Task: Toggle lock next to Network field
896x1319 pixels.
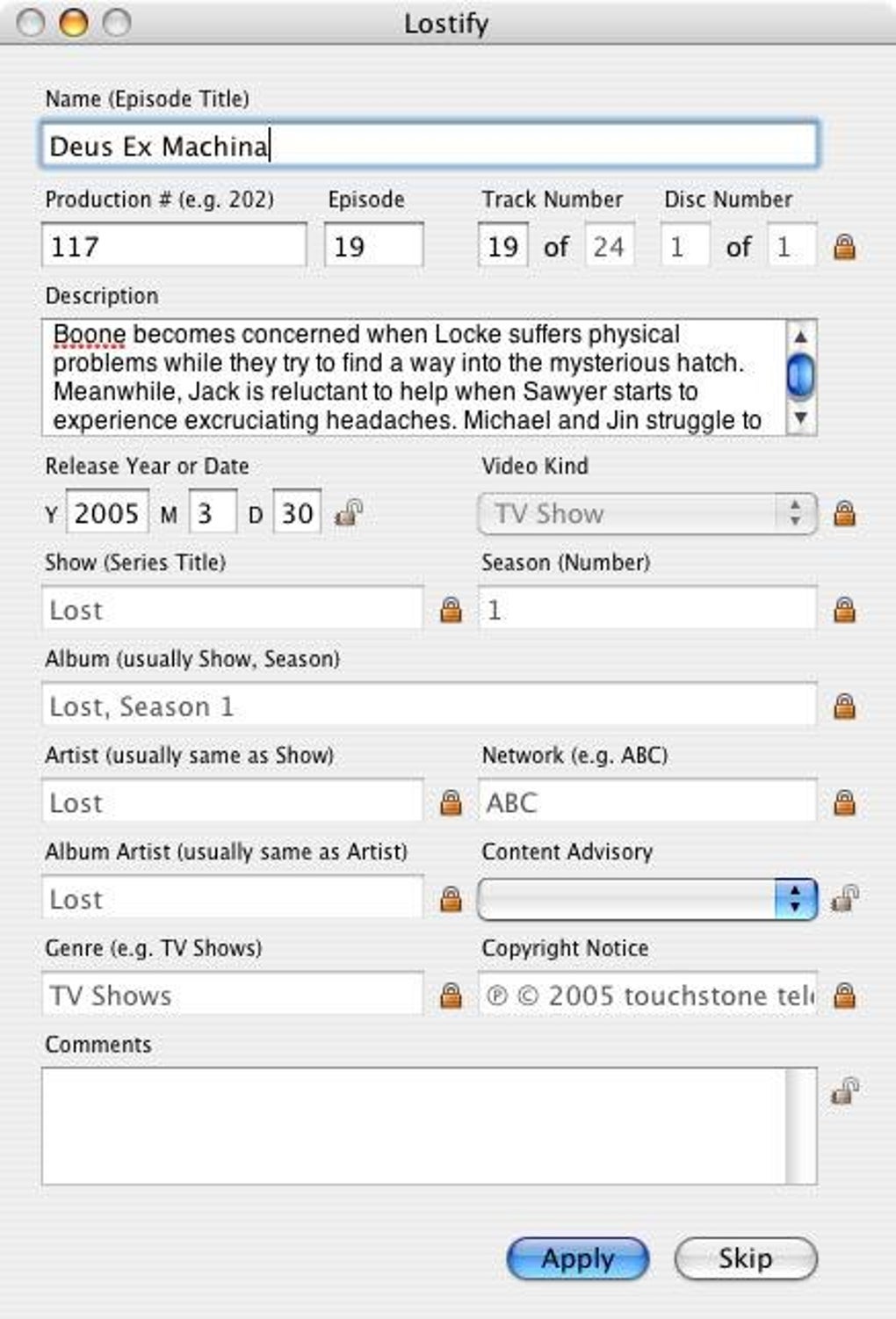Action: point(844,802)
